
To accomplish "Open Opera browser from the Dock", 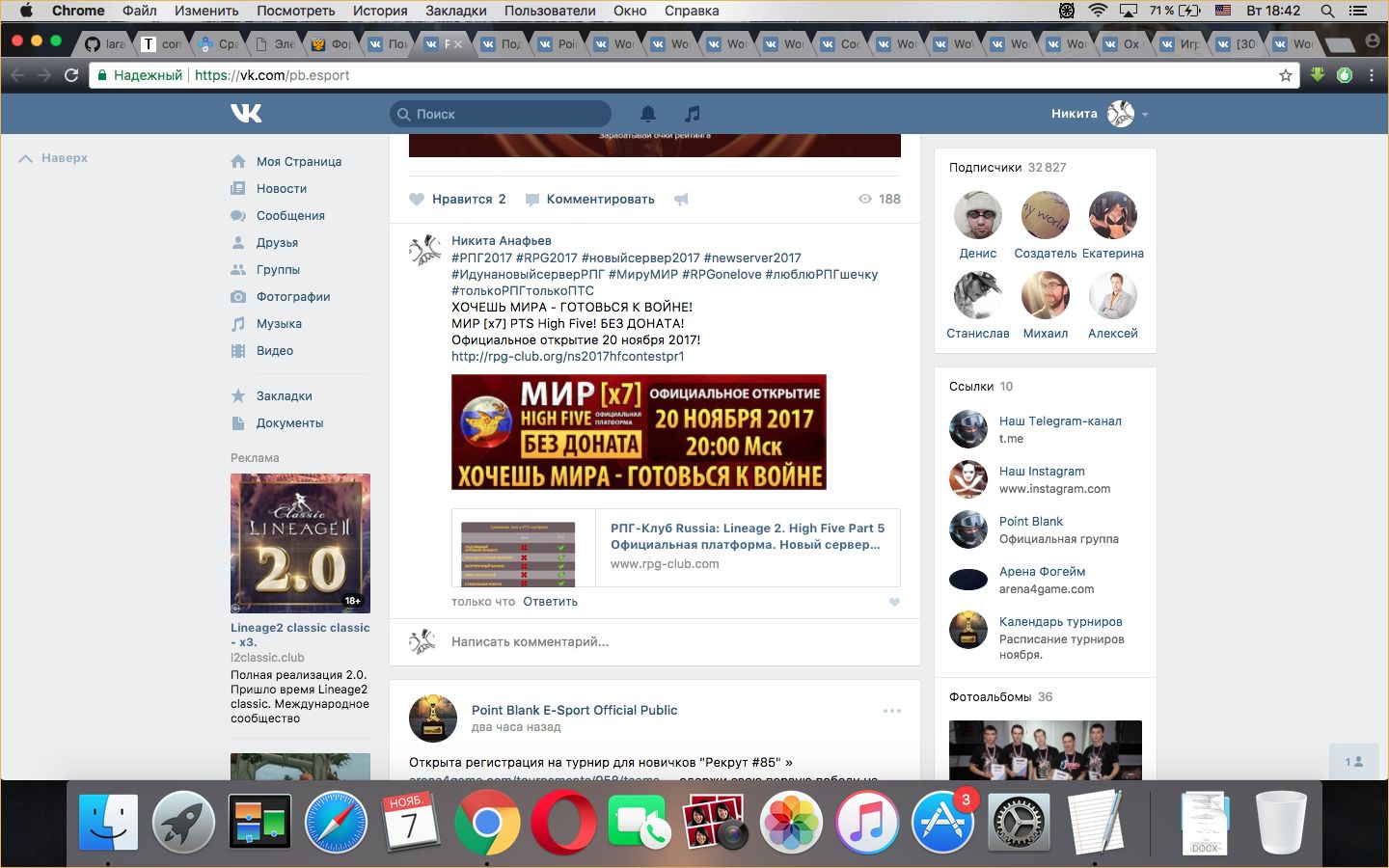I will click(x=563, y=822).
